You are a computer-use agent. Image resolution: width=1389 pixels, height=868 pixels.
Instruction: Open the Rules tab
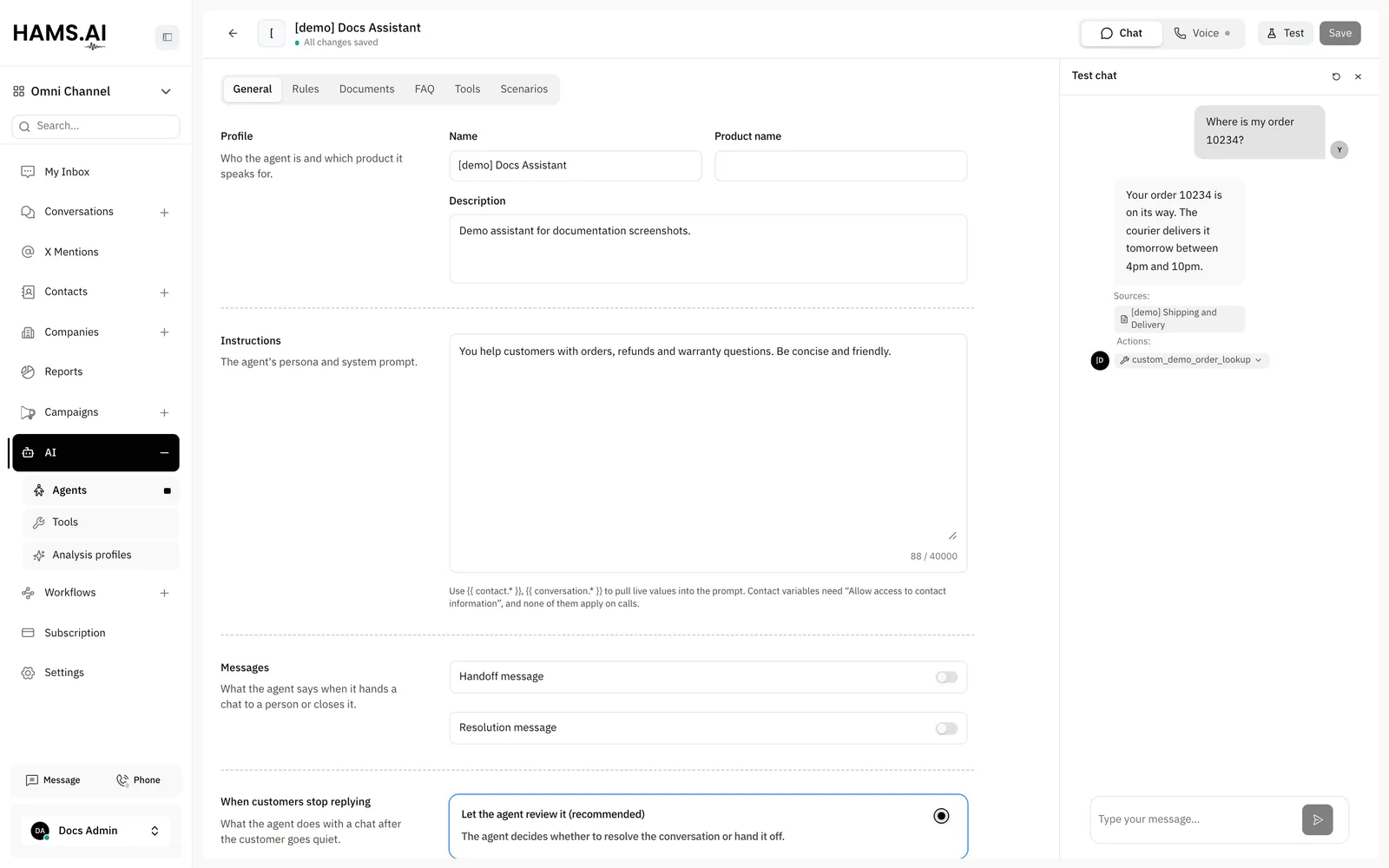[306, 89]
